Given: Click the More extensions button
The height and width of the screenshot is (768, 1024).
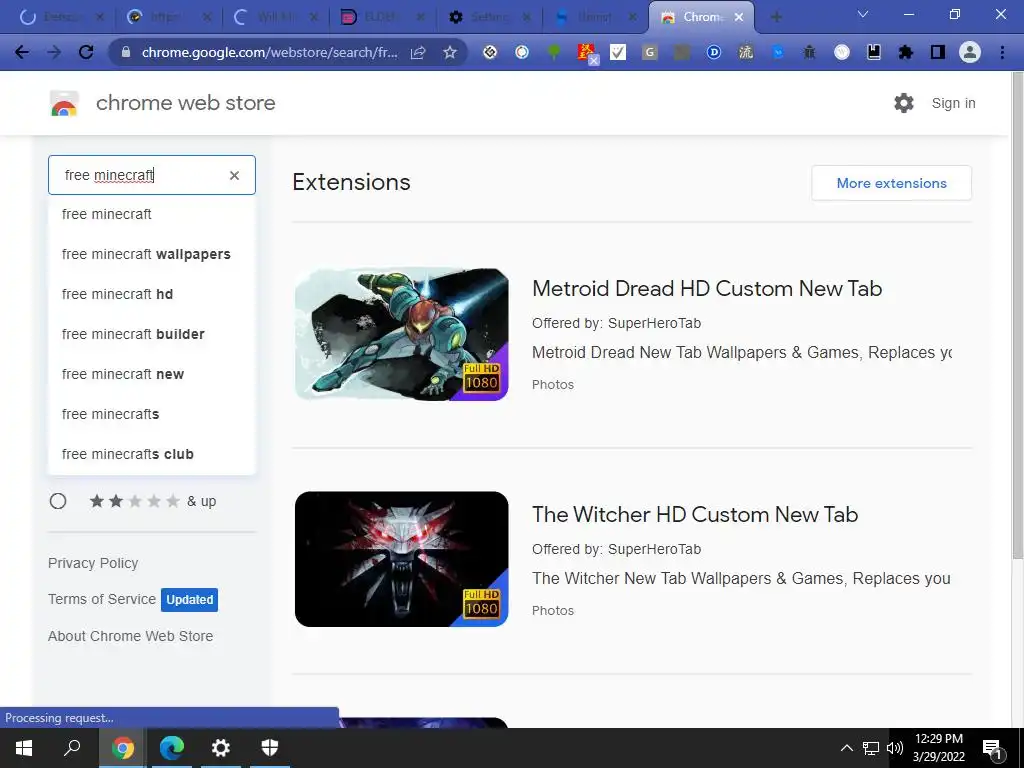Looking at the screenshot, I should [891, 183].
